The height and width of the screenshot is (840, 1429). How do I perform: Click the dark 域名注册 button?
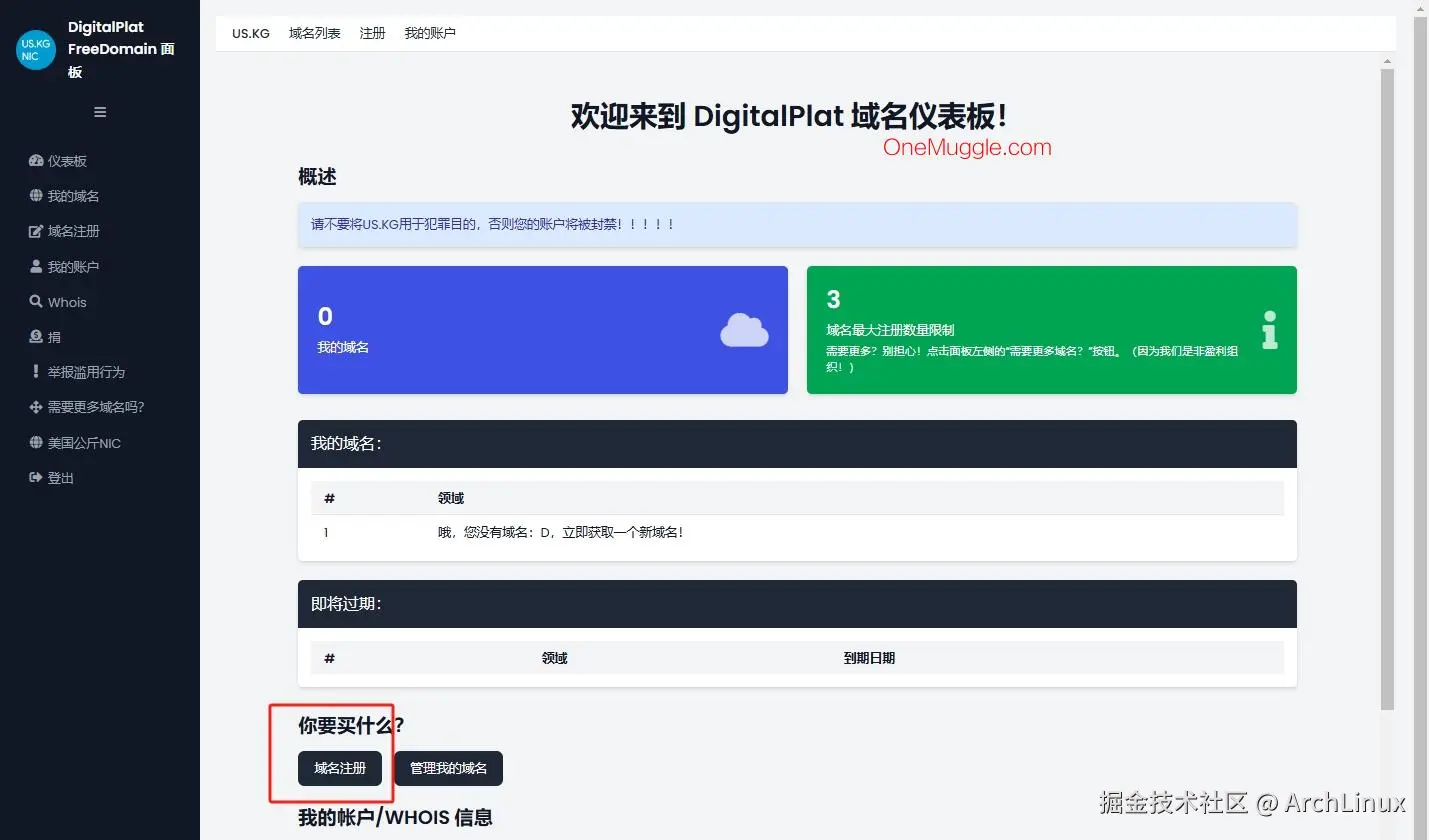coord(340,768)
